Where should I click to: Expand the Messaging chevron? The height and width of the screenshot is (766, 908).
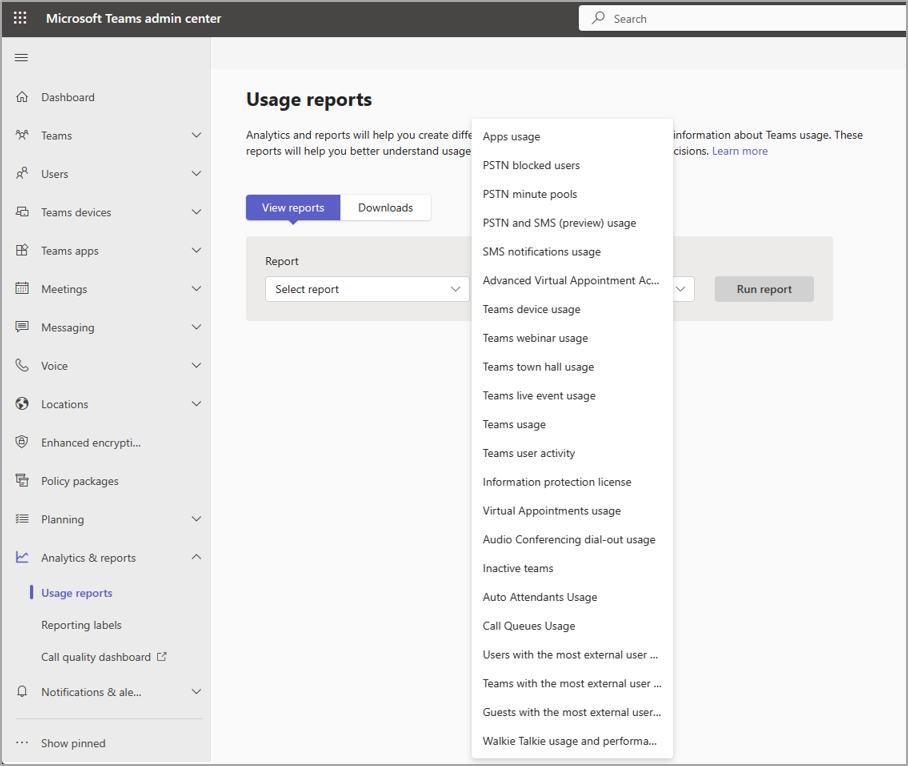[196, 327]
